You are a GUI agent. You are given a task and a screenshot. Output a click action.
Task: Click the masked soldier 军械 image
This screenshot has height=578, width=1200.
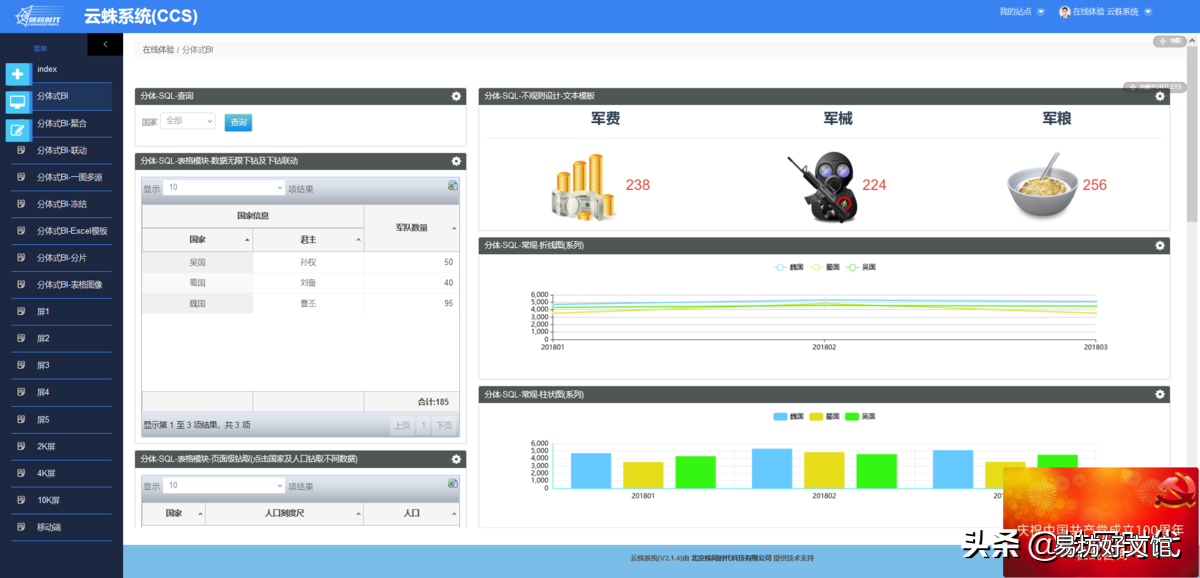[x=822, y=188]
